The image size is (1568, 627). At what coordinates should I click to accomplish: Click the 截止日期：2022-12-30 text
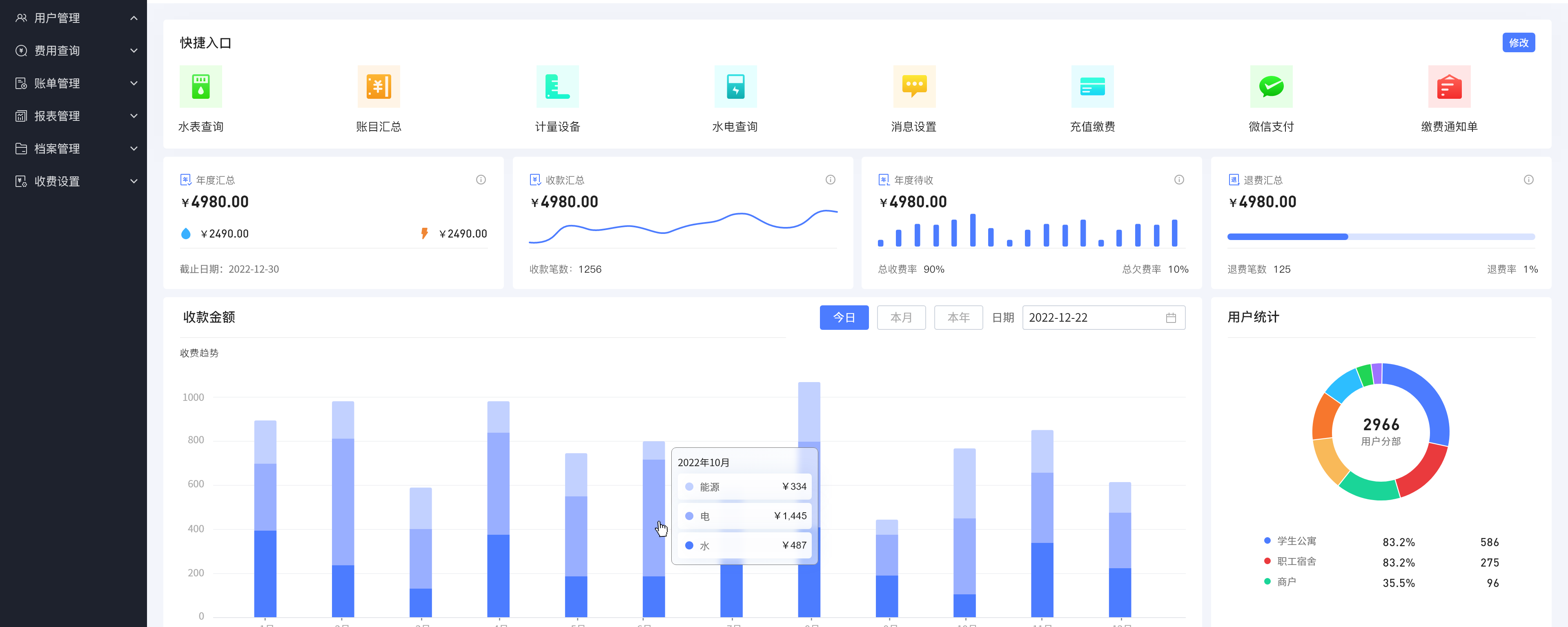pos(229,269)
